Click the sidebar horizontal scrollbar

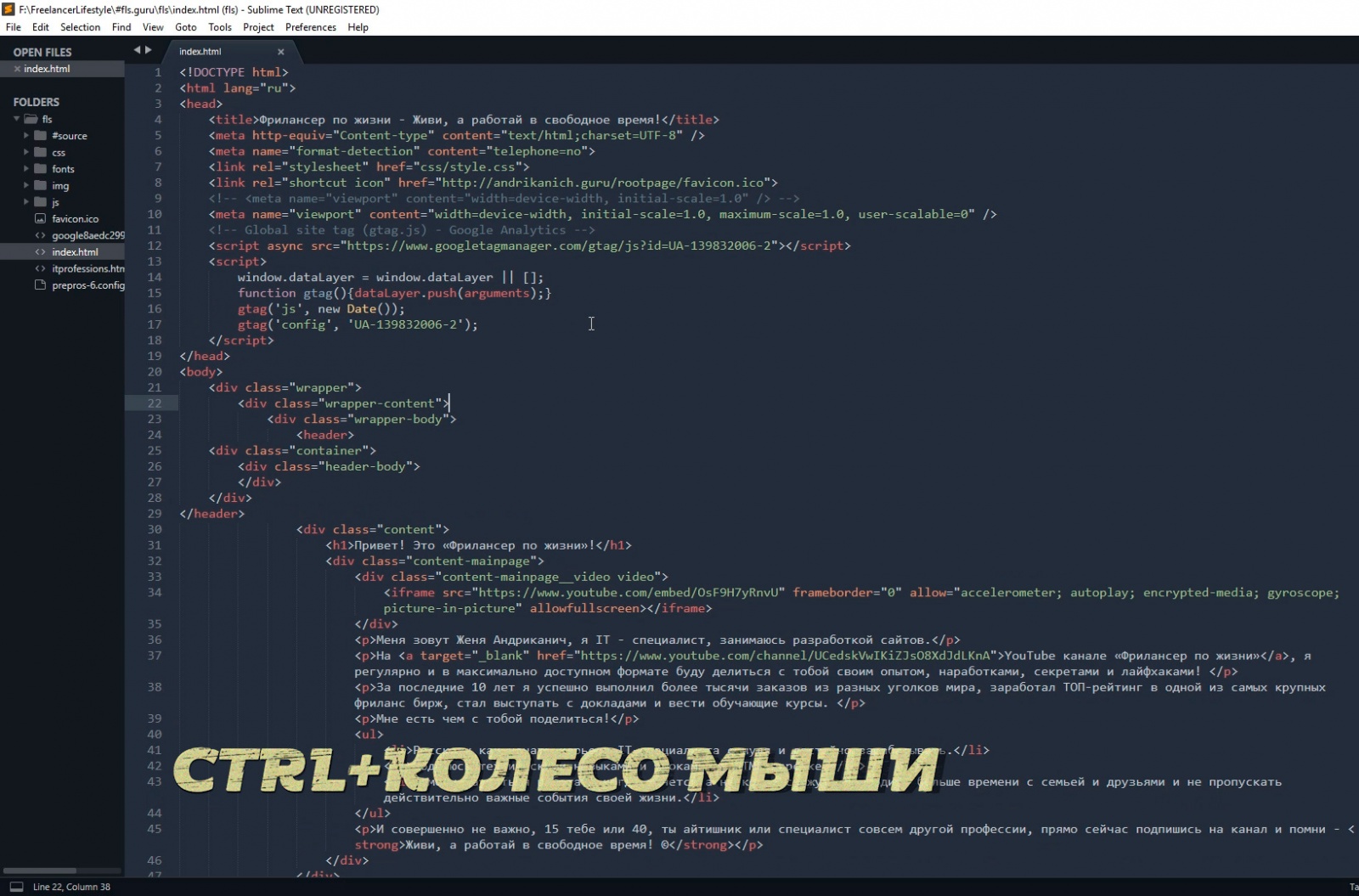pyautogui.click(x=40, y=871)
